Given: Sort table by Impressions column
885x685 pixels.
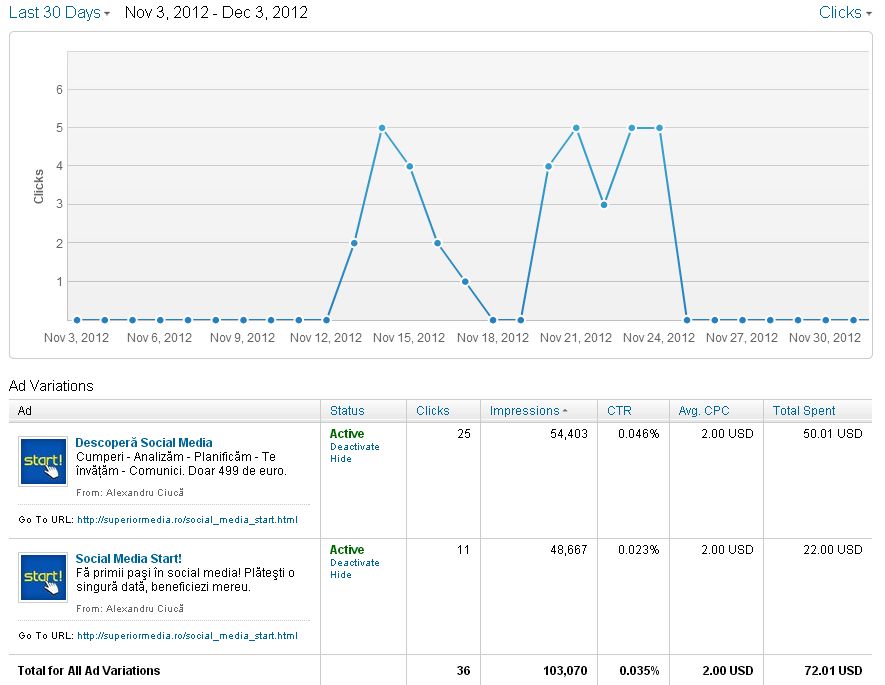Looking at the screenshot, I should (524, 411).
